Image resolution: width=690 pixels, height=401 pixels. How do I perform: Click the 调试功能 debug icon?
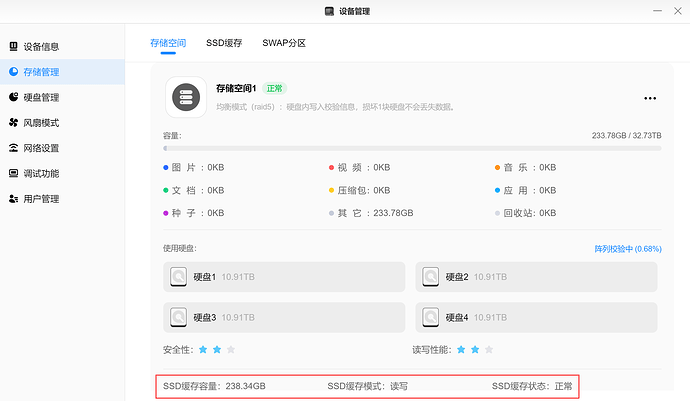[x=13, y=174]
